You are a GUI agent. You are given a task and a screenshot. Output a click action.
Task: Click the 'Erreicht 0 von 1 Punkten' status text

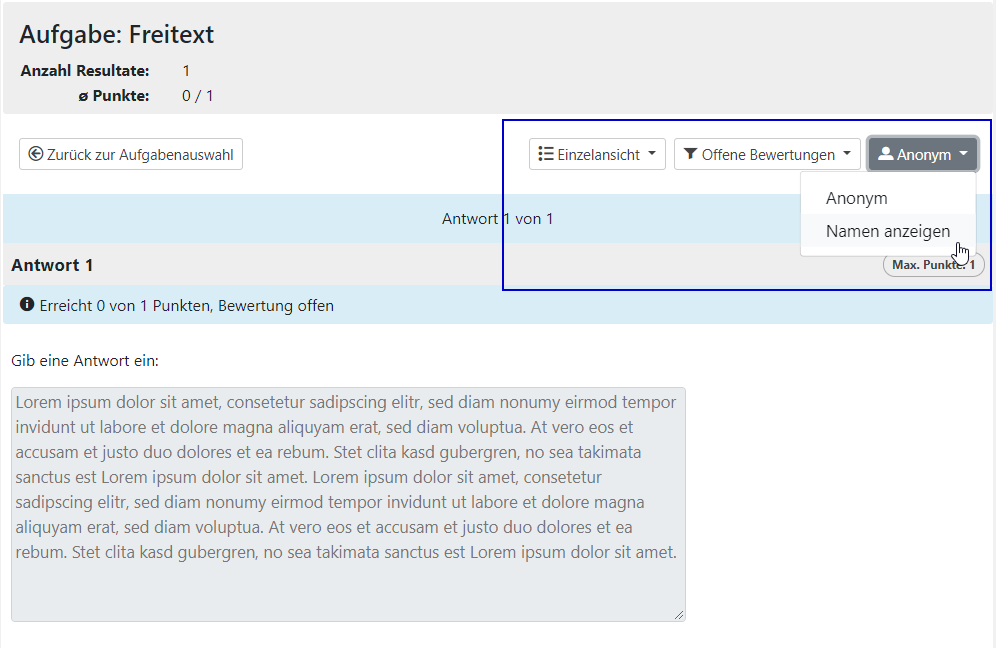(187, 305)
